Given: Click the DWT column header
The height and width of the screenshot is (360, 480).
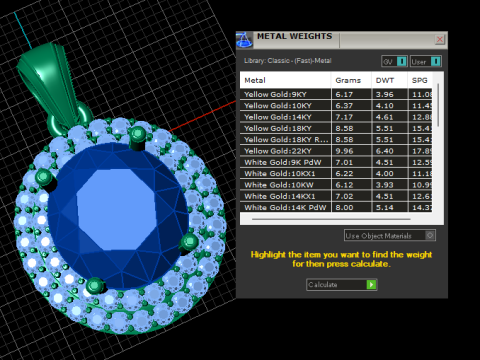Looking at the screenshot, I should pyautogui.click(x=389, y=80).
